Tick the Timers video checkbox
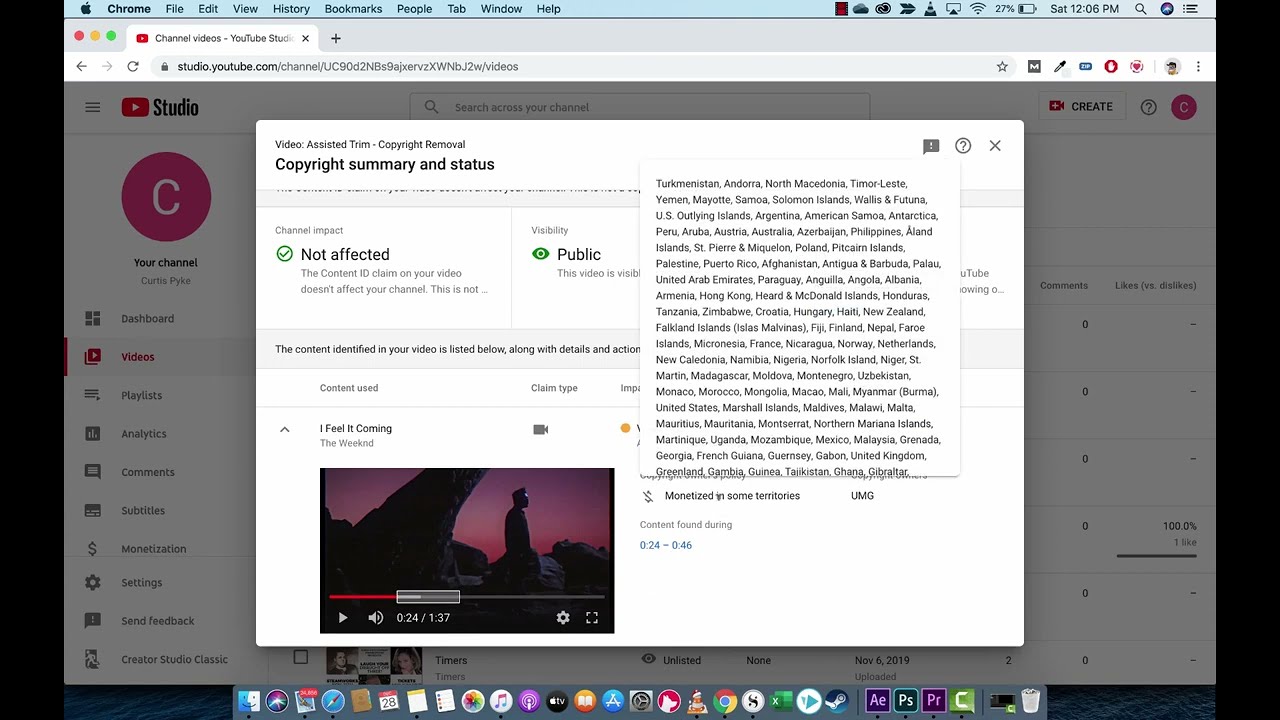This screenshot has height=720, width=1280. click(300, 657)
